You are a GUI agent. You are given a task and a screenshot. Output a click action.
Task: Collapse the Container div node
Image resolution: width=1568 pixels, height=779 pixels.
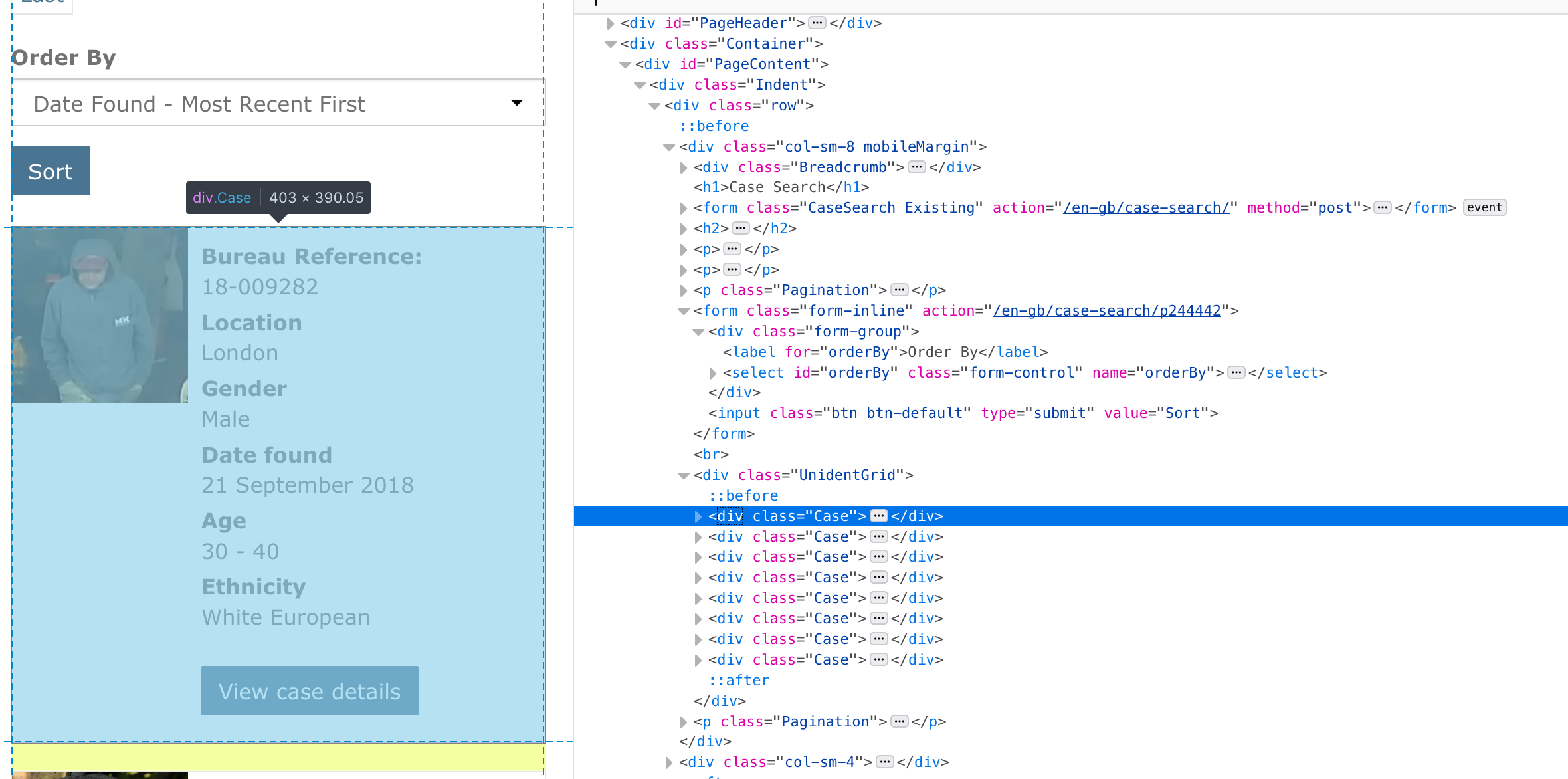(x=611, y=44)
